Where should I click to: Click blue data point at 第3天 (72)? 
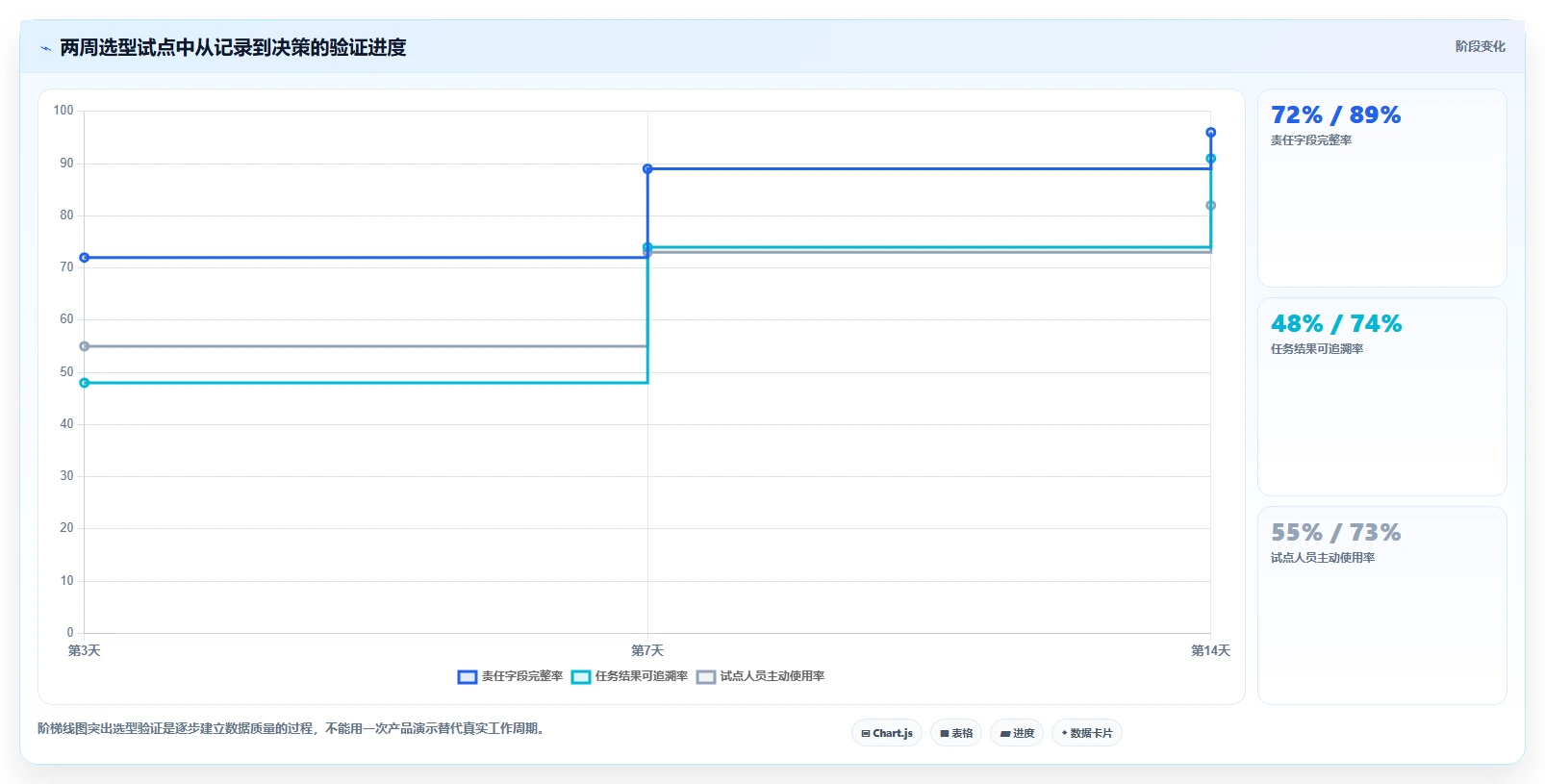[x=85, y=258]
